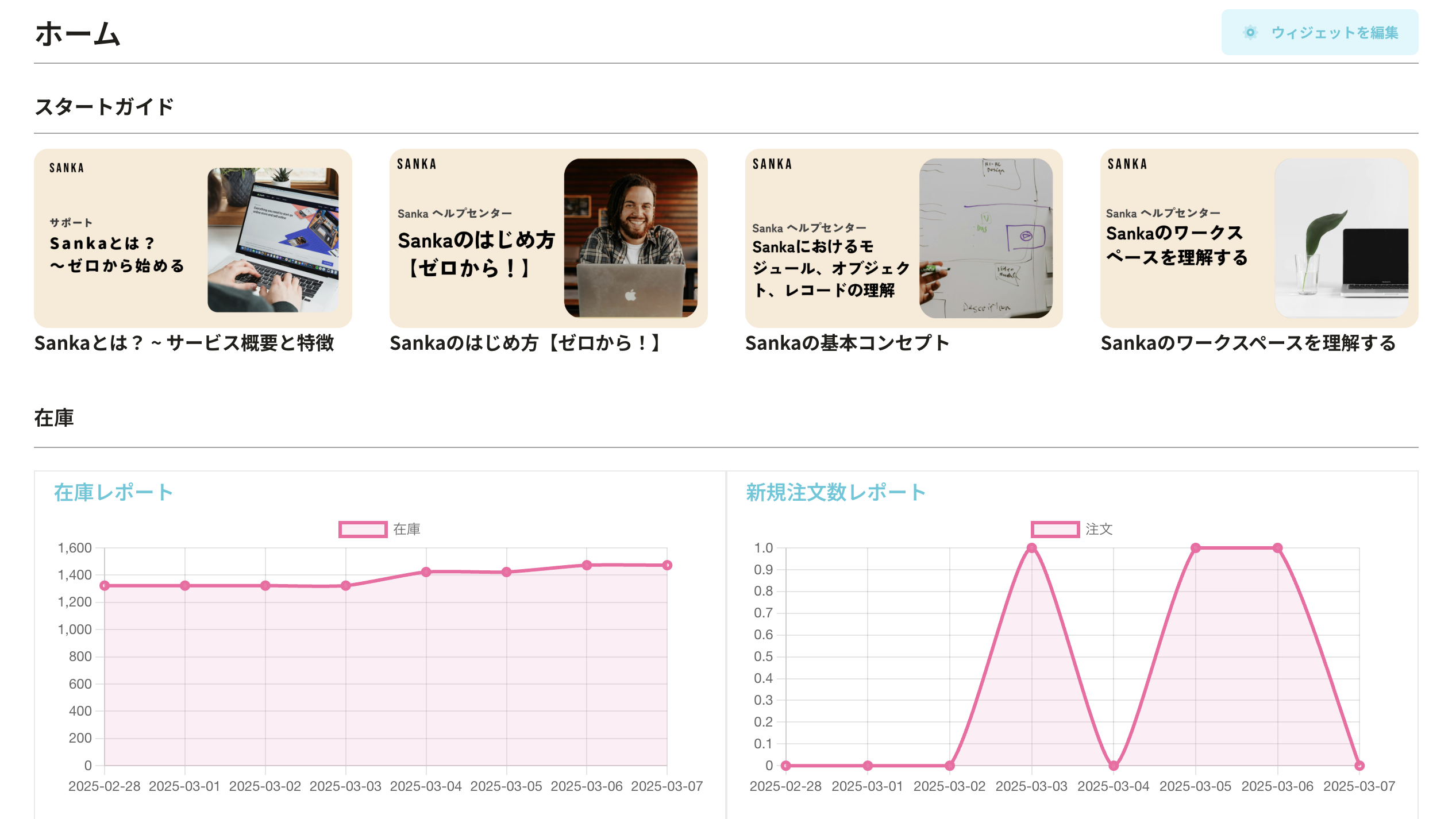Screen dimensions: 1456x819
Task: Click the 2025-03-04 zero point on order chart
Action: [1113, 765]
